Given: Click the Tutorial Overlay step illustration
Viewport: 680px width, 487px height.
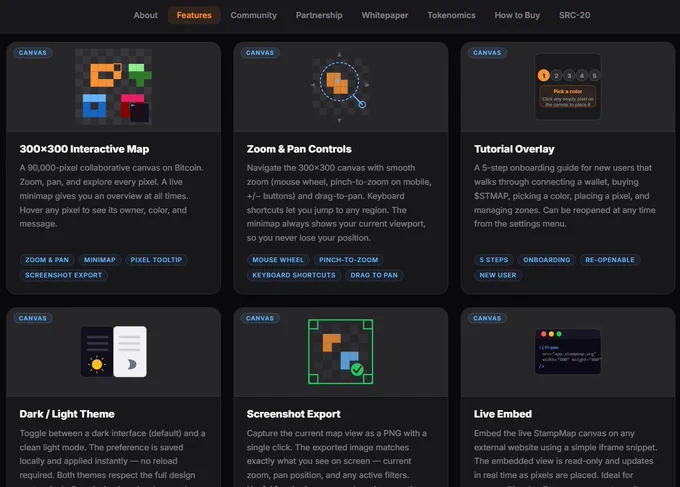Looking at the screenshot, I should (568, 86).
